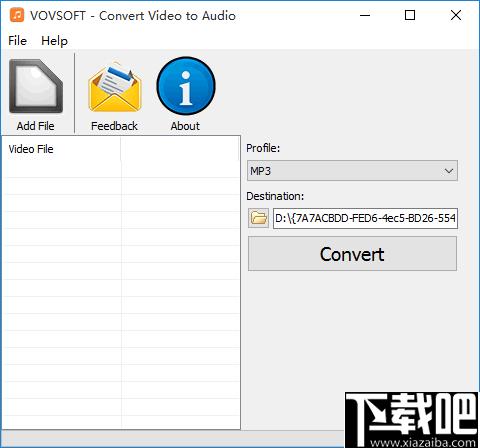Start conversion with the Convert button
The height and width of the screenshot is (448, 480).
click(x=352, y=254)
